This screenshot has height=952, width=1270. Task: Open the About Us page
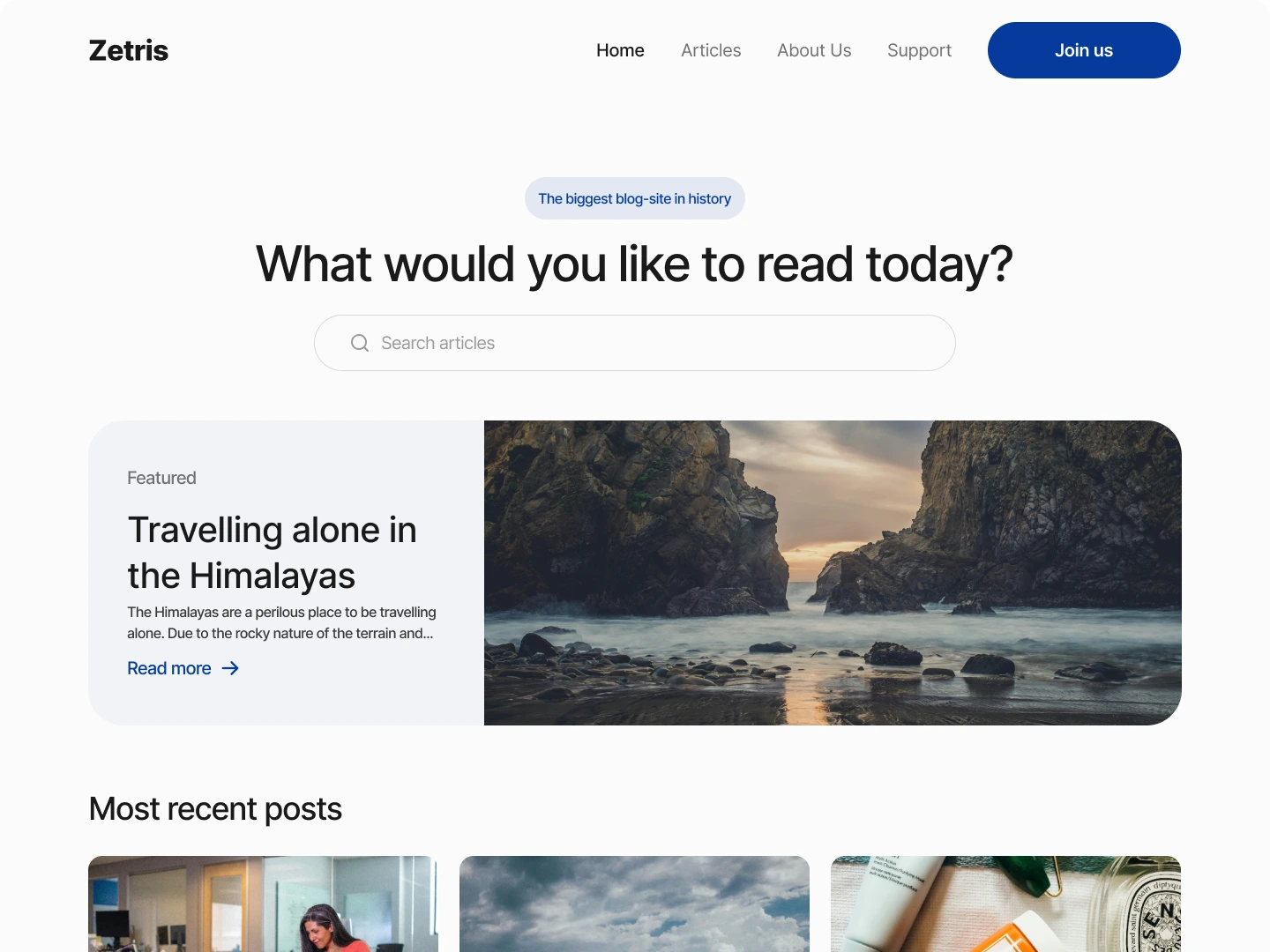pyautogui.click(x=814, y=50)
